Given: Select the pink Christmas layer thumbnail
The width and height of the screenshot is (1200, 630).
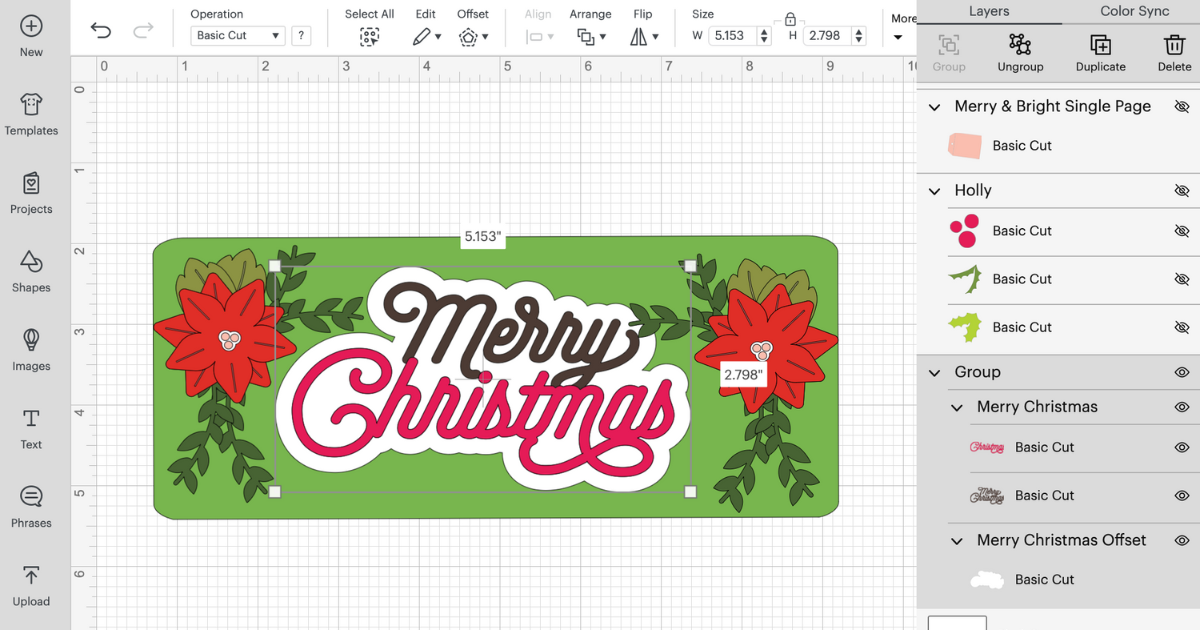Looking at the screenshot, I should click(987, 447).
